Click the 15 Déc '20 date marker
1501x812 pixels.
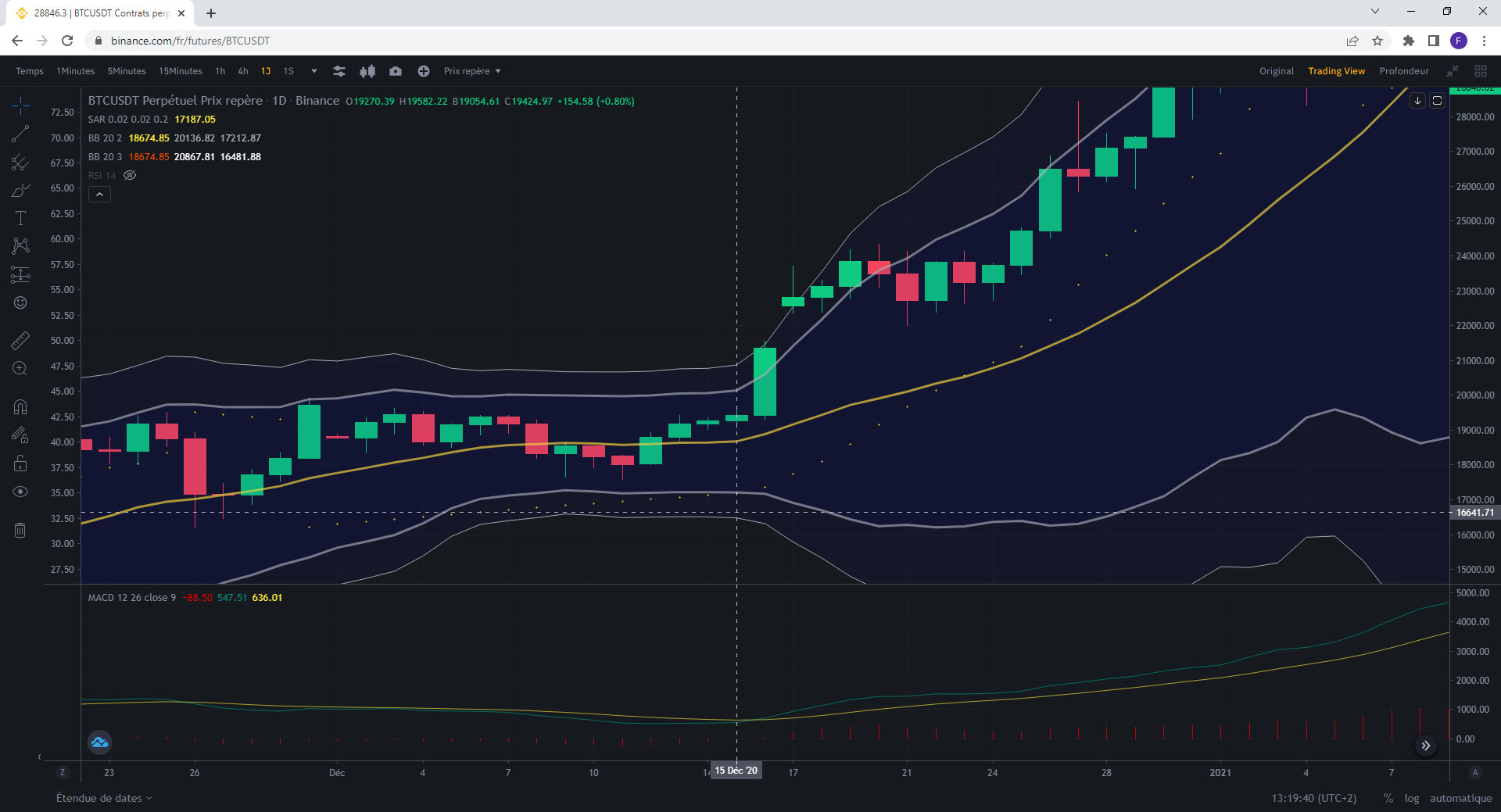pos(736,771)
